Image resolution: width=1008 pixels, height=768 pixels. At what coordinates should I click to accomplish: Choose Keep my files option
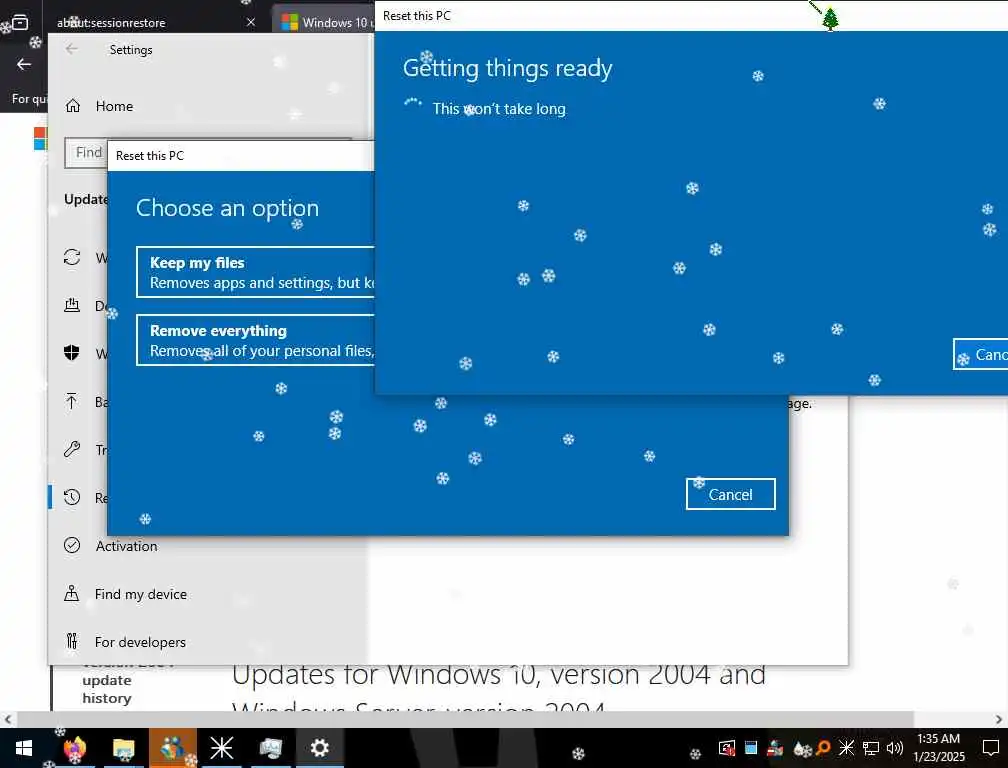pos(255,272)
